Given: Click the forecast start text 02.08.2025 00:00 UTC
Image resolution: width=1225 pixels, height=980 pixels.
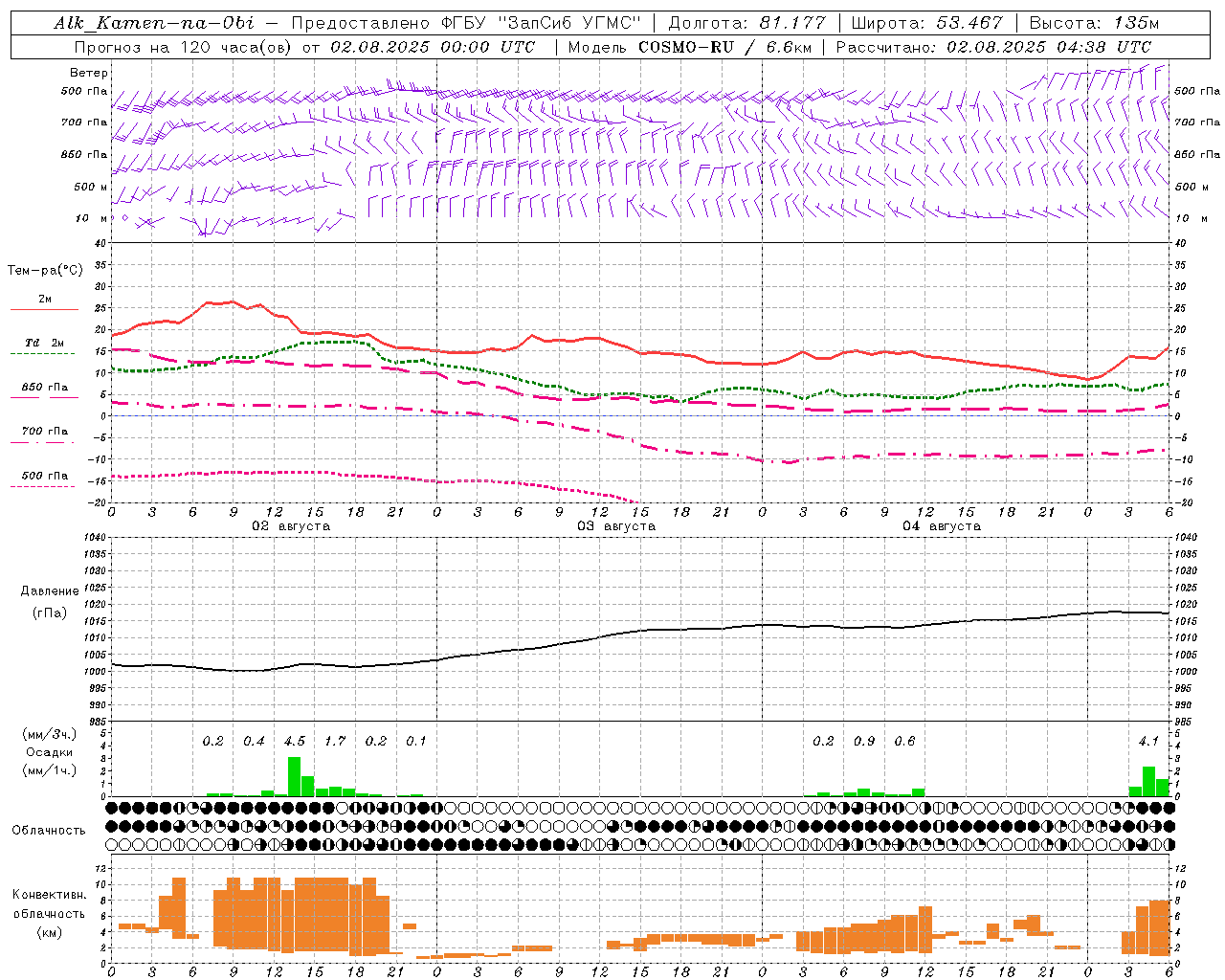Looking at the screenshot, I should [433, 47].
